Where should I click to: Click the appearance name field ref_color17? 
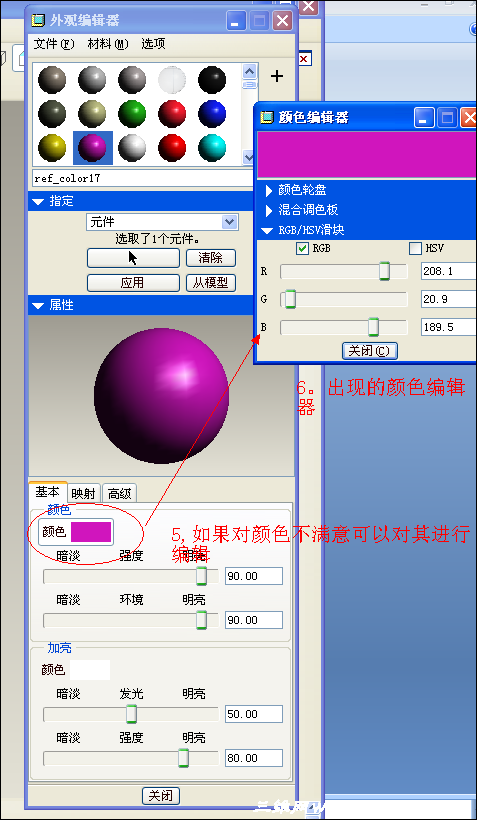143,178
